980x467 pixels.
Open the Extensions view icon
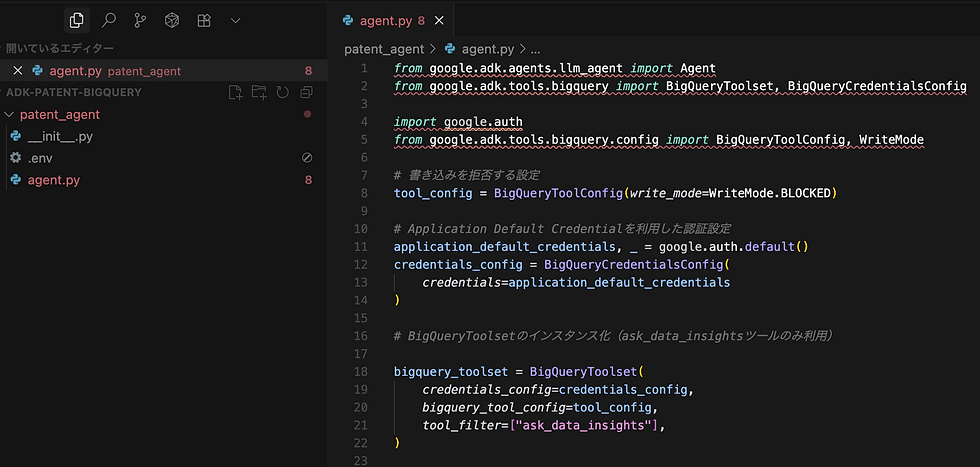point(204,21)
